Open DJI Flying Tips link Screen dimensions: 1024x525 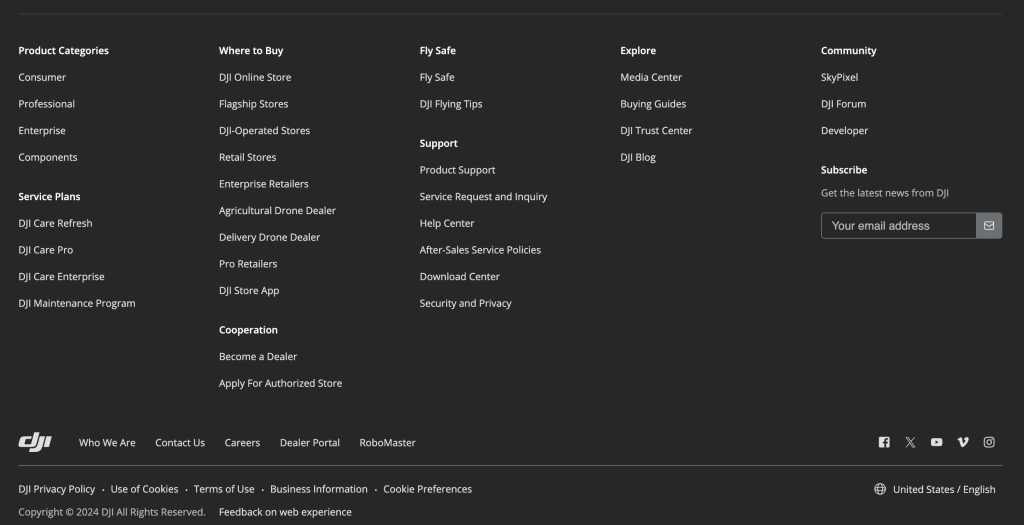click(451, 104)
